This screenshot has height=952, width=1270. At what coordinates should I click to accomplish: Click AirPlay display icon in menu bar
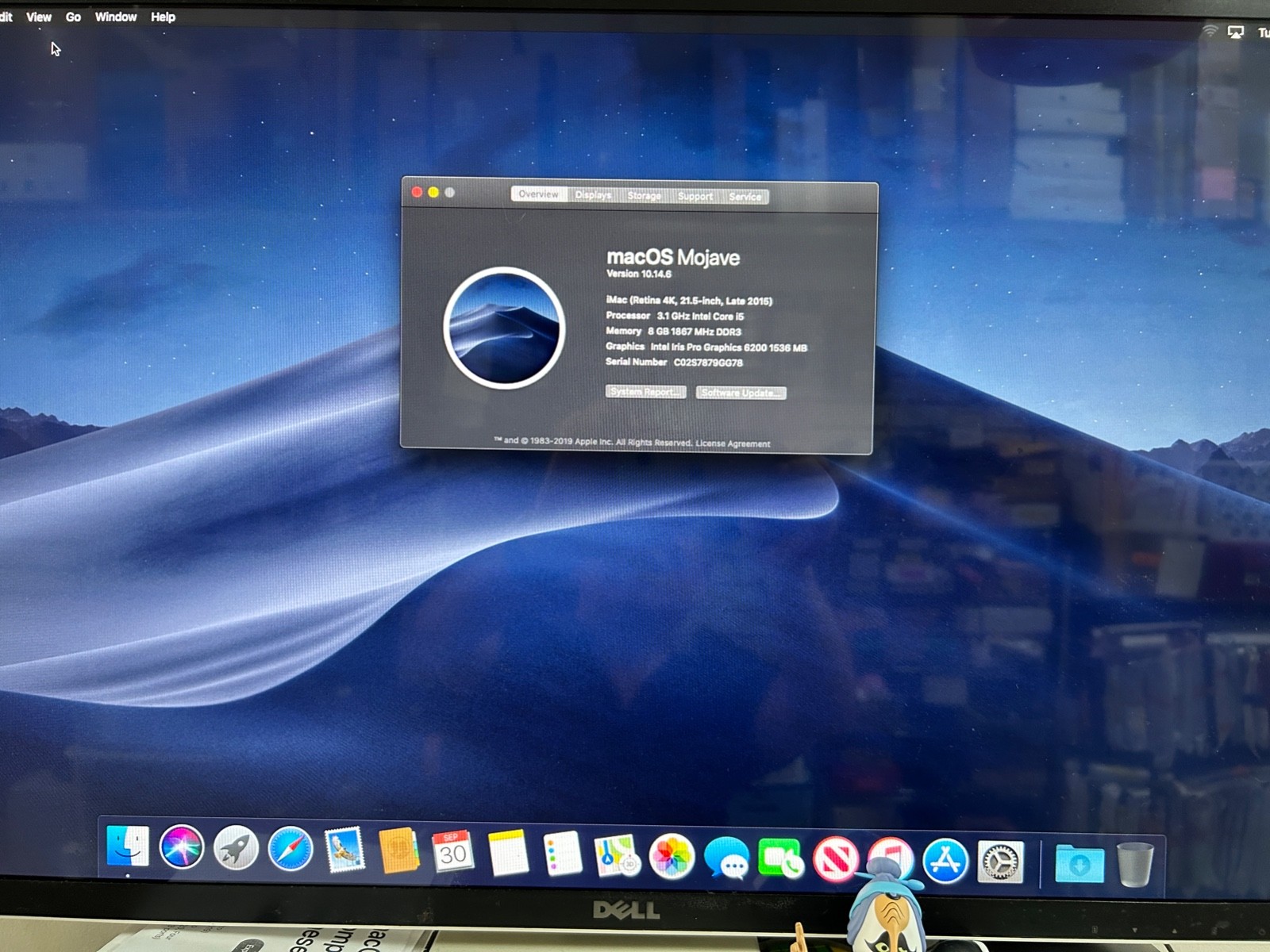click(x=1236, y=32)
